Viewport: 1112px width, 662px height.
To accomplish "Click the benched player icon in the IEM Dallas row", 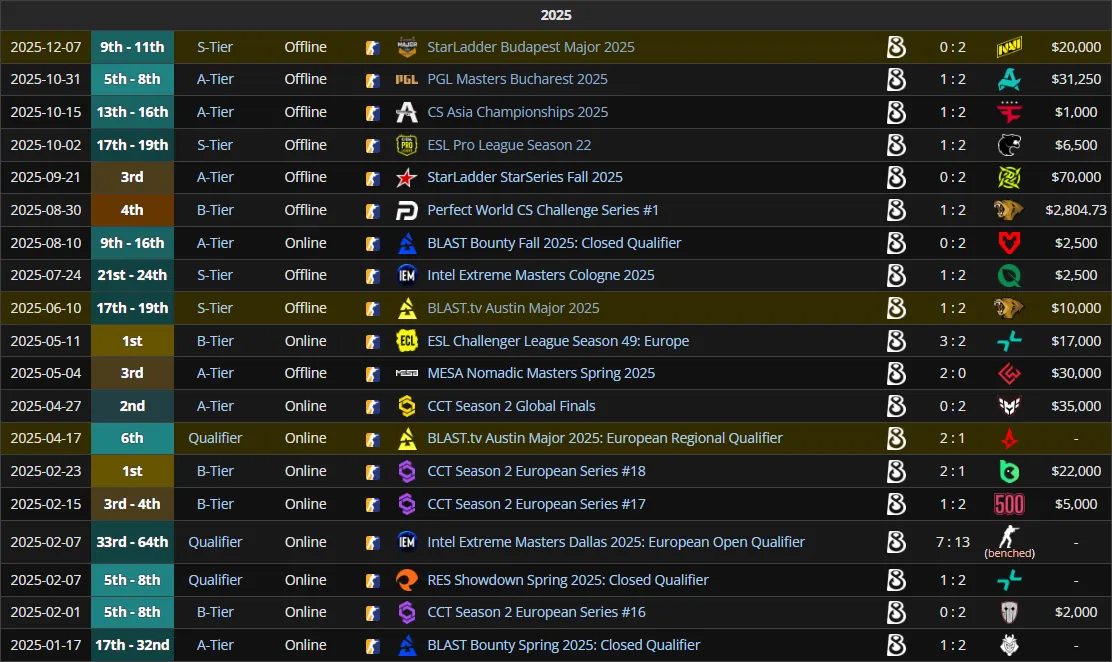I will (1009, 536).
